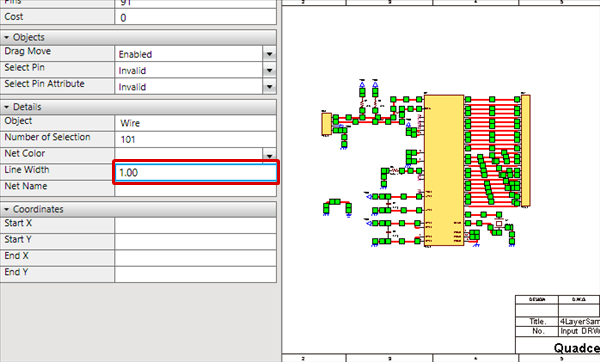Click the Line Width input field

click(x=196, y=173)
